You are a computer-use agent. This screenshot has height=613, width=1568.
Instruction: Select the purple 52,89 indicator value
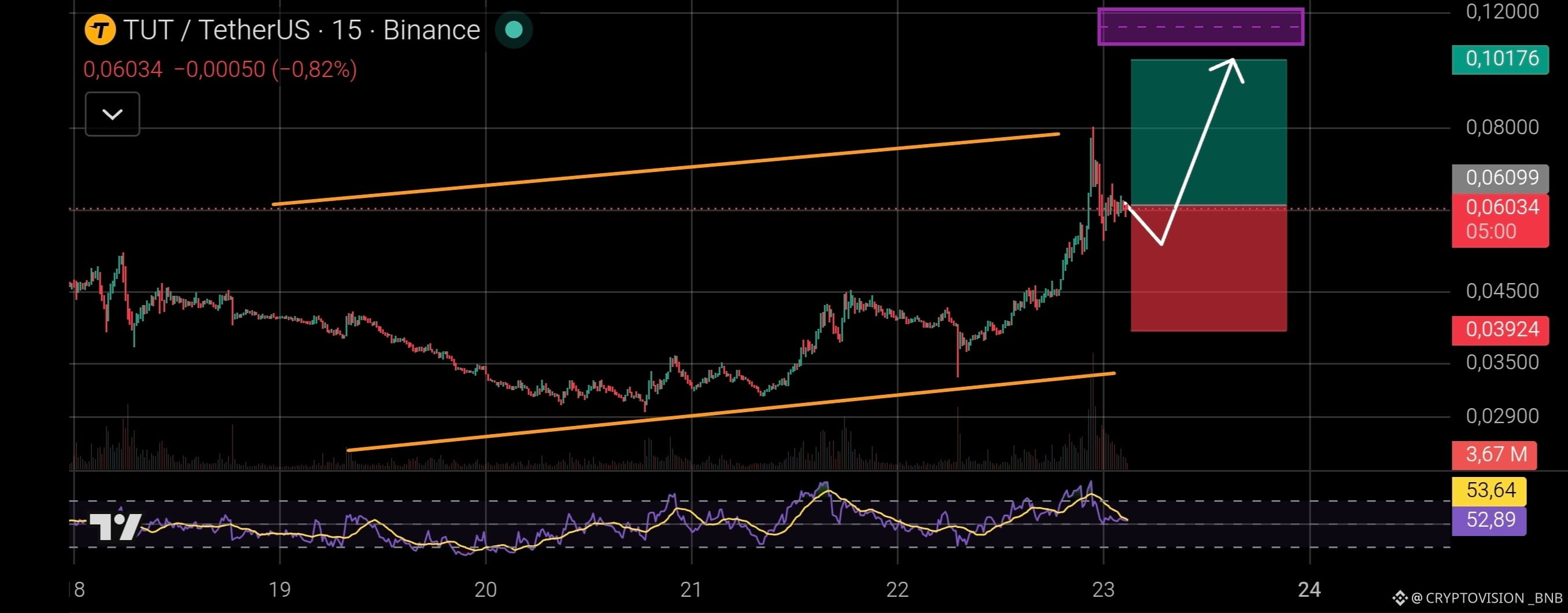tap(1489, 520)
